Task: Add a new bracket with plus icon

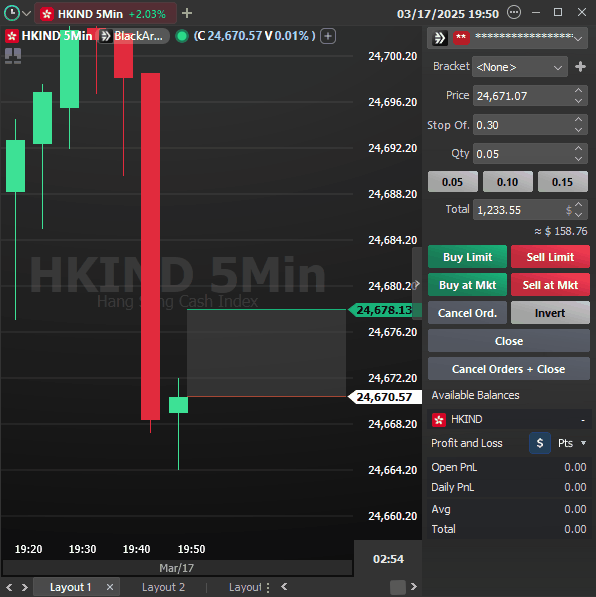Action: tap(580, 67)
